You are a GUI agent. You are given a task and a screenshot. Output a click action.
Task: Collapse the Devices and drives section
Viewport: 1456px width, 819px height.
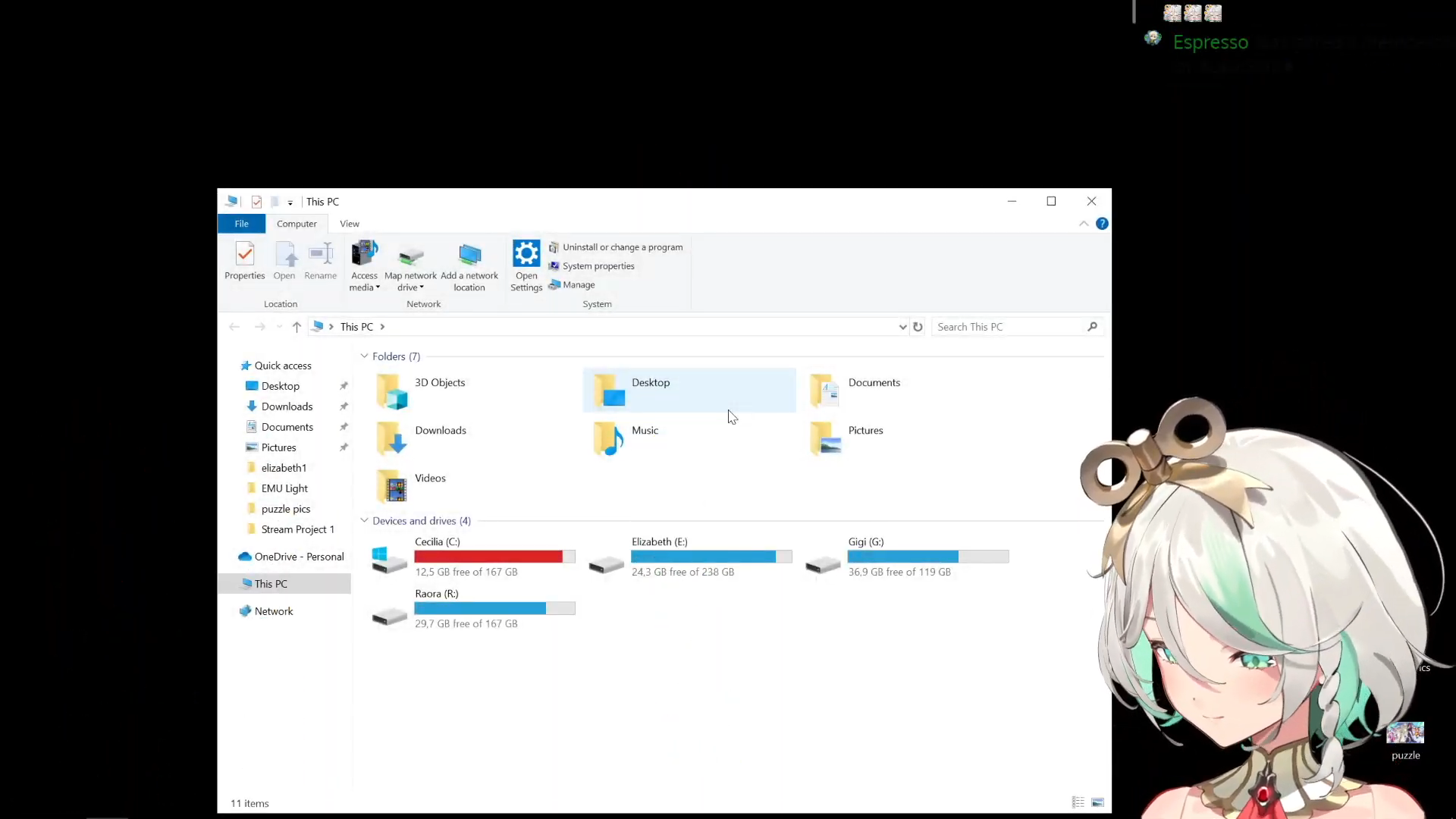(x=364, y=521)
